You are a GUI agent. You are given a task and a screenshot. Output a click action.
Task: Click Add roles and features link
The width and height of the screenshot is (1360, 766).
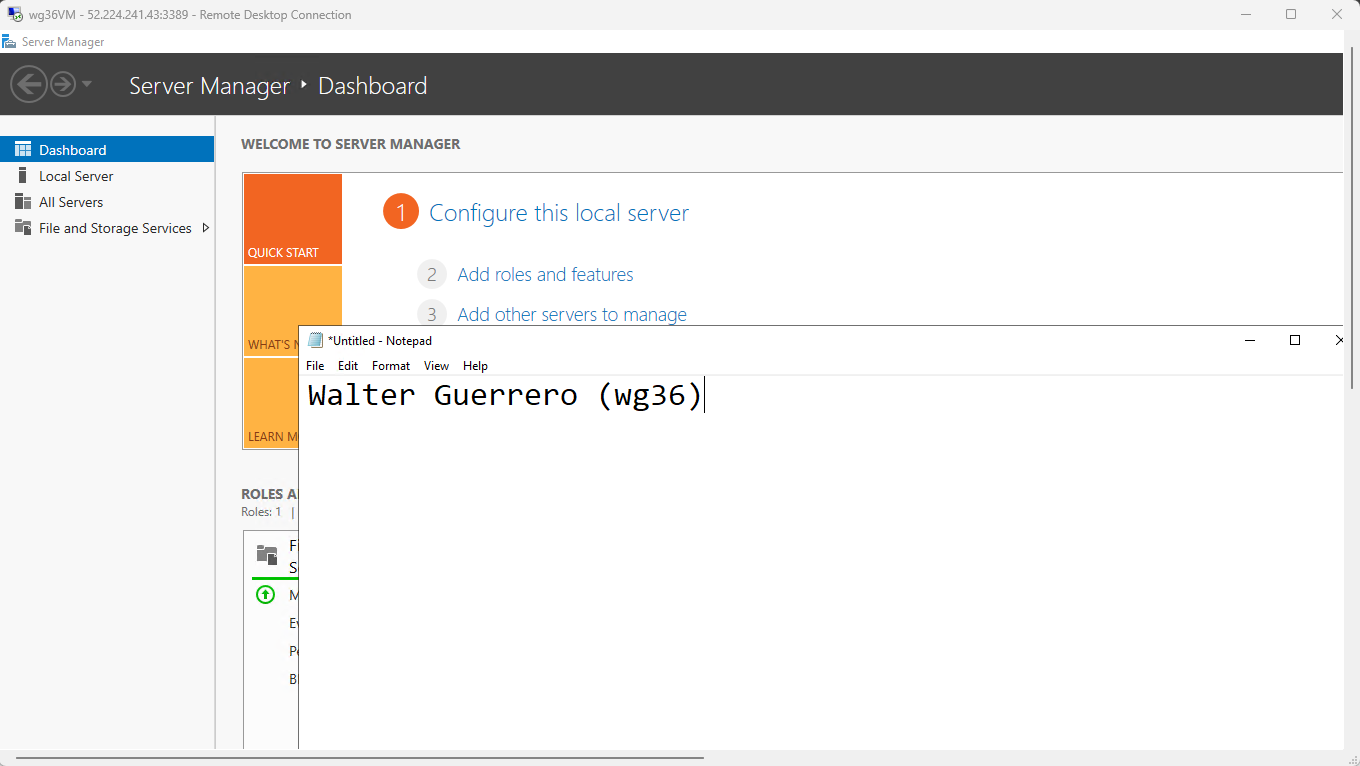(545, 275)
